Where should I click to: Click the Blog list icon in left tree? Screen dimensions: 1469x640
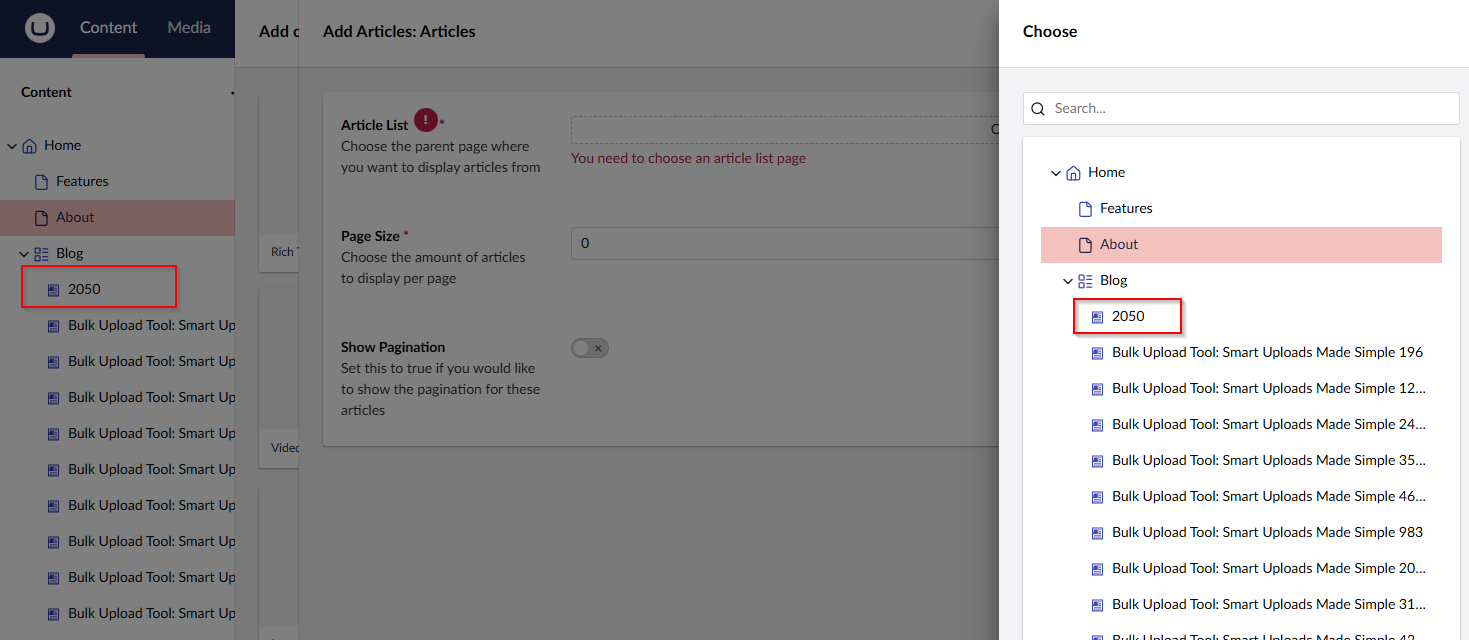(41, 254)
